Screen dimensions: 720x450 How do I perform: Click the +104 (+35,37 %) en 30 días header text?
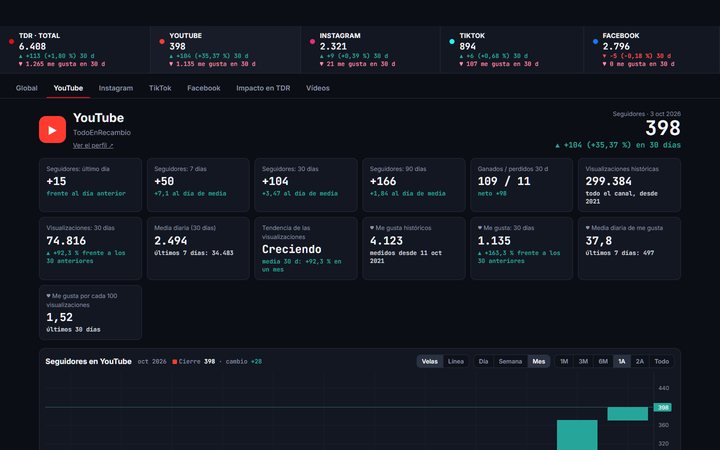point(618,145)
